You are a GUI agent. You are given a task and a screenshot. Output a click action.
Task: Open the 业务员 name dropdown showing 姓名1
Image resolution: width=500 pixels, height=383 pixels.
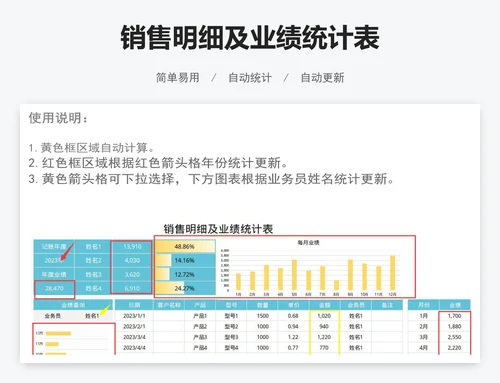pos(92,316)
